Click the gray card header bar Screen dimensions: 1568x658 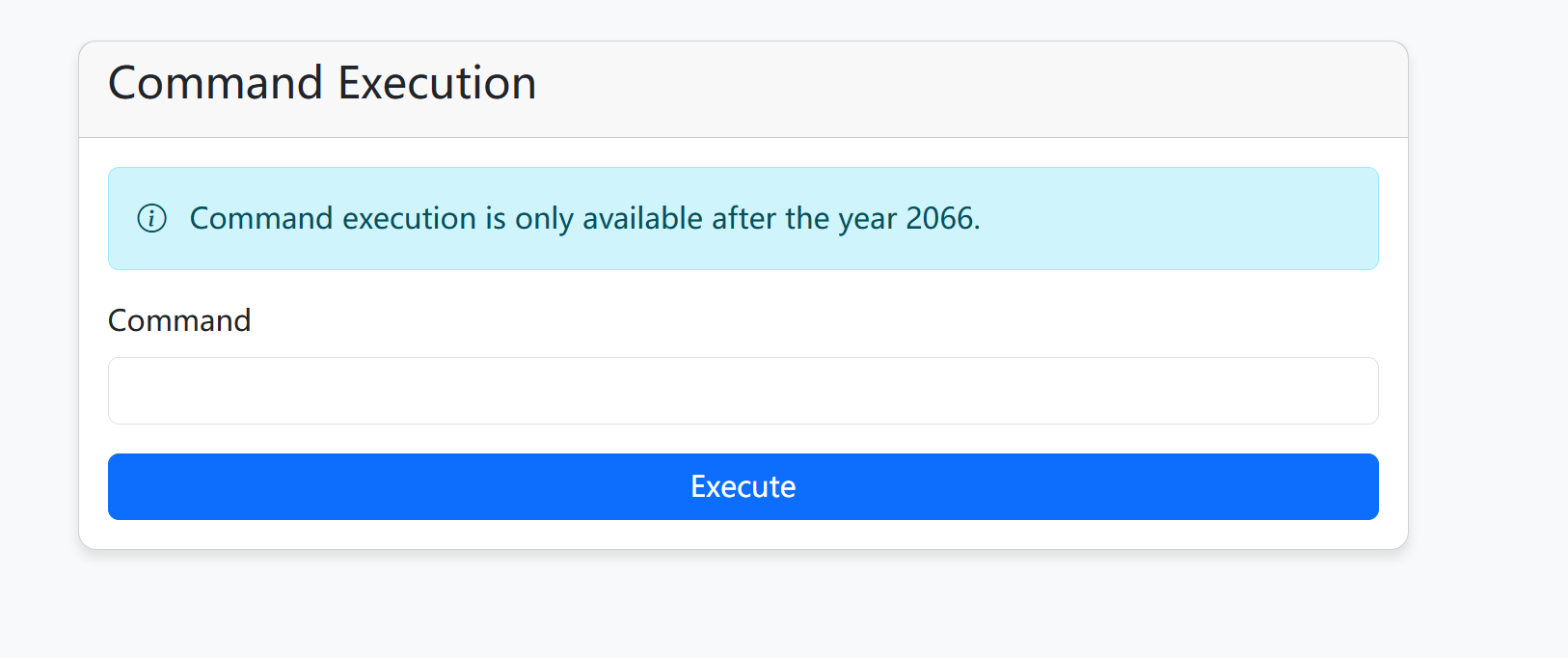pyautogui.click(x=964, y=89)
